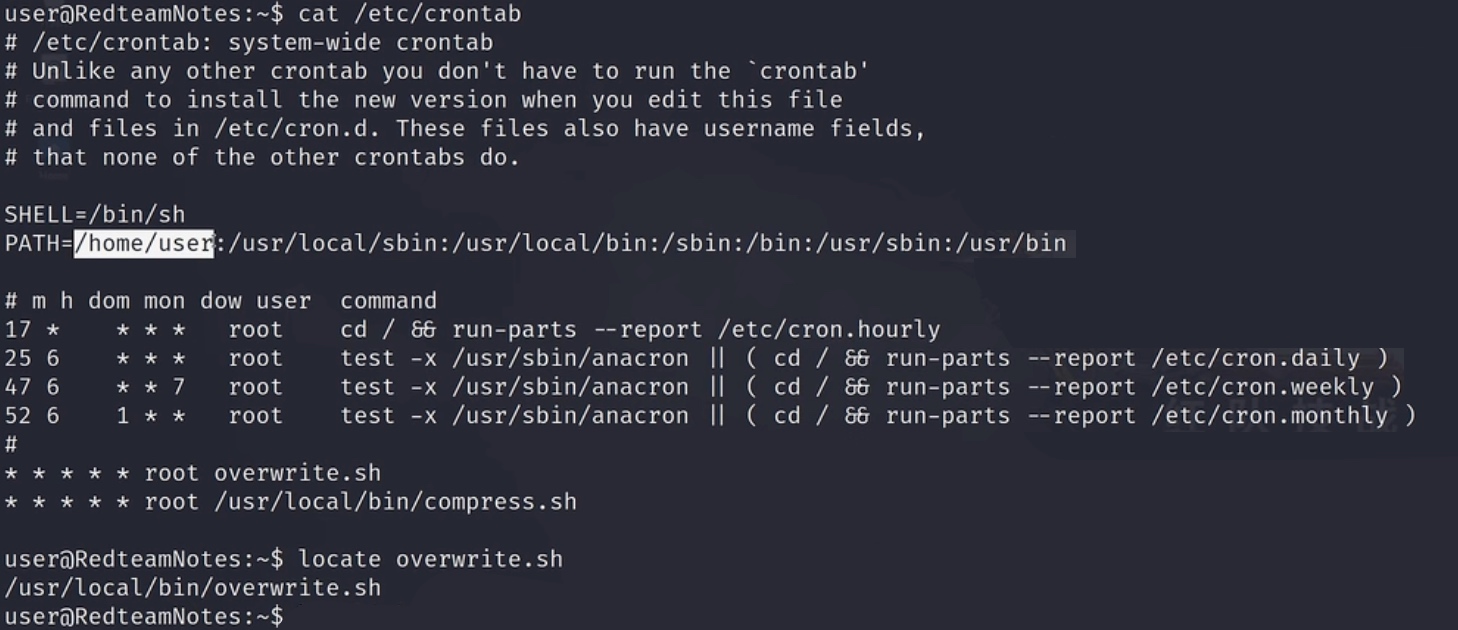Click the "/etc/crontab: system-wide crontab" comment line
1458x630 pixels.
click(x=262, y=43)
